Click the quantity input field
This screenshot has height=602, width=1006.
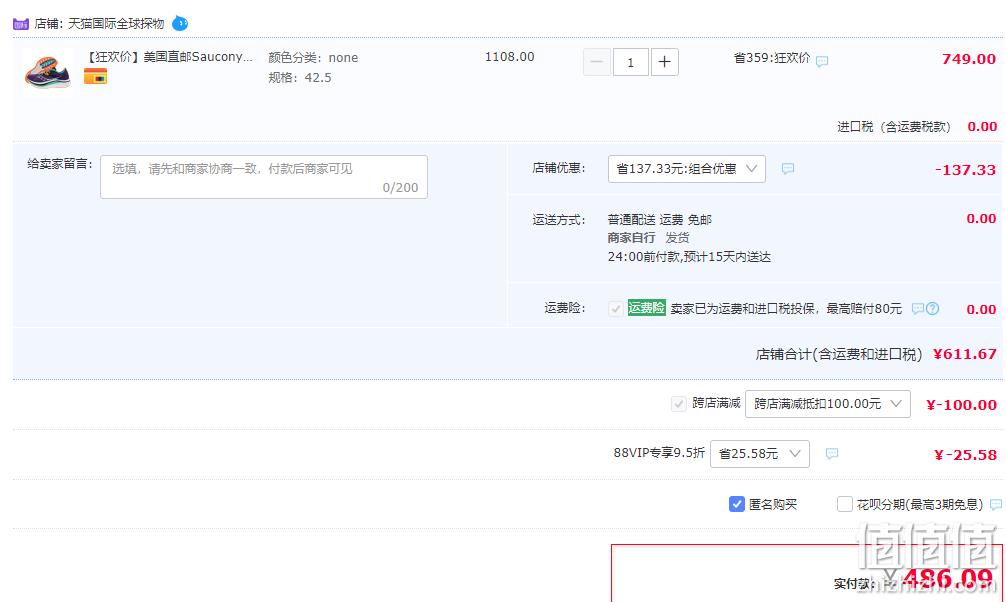coord(631,62)
